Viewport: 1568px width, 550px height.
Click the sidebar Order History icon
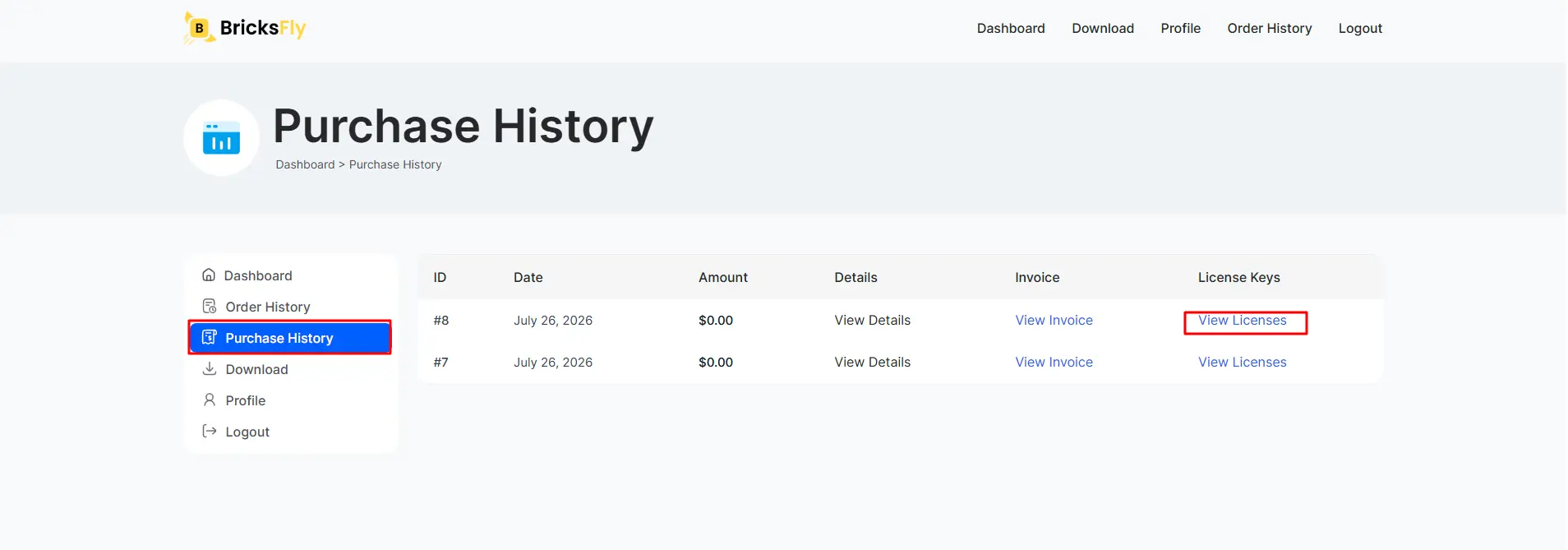210,306
